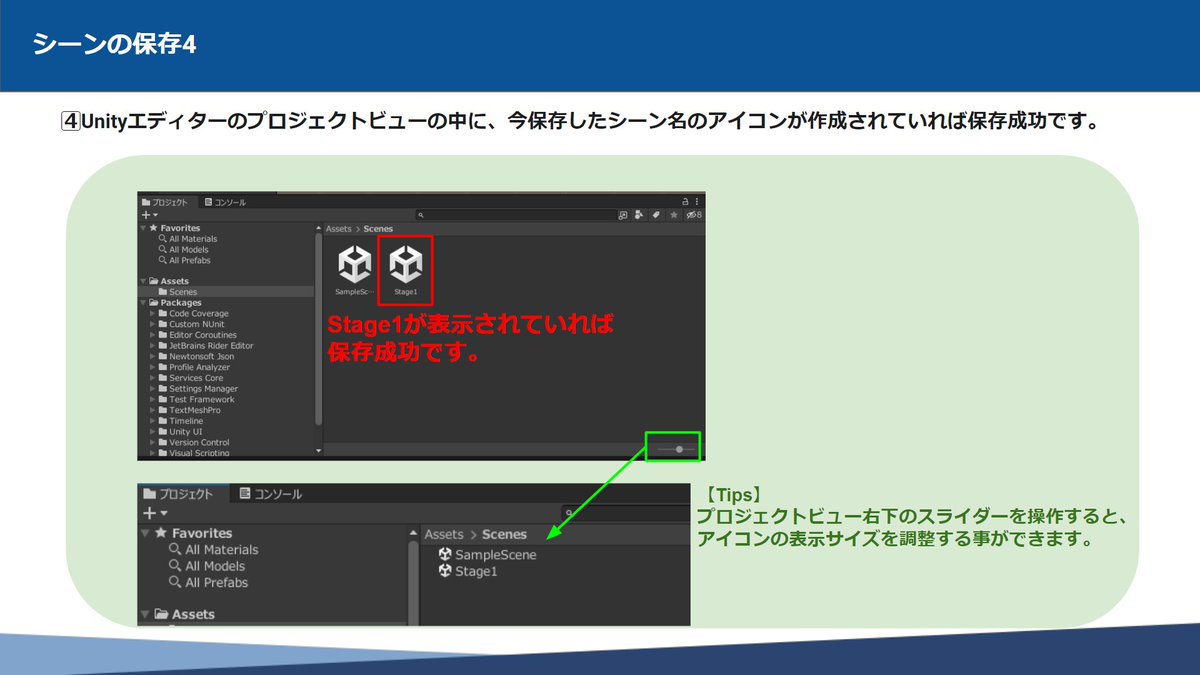The width and height of the screenshot is (1200, 675).
Task: Expand the Code Coverage package folder
Action: click(x=151, y=314)
